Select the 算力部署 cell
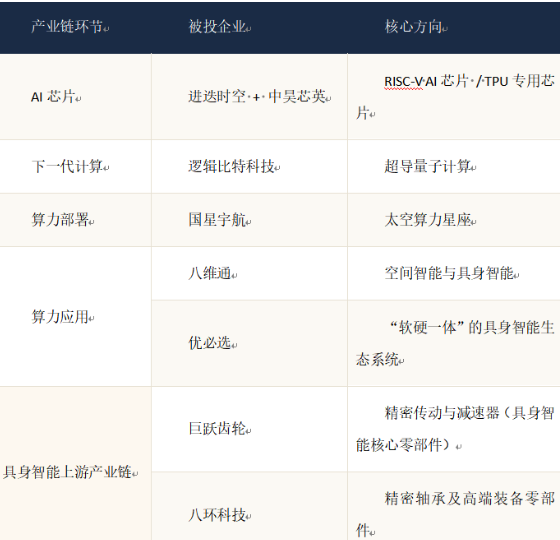The height and width of the screenshot is (540, 560). pos(75,220)
